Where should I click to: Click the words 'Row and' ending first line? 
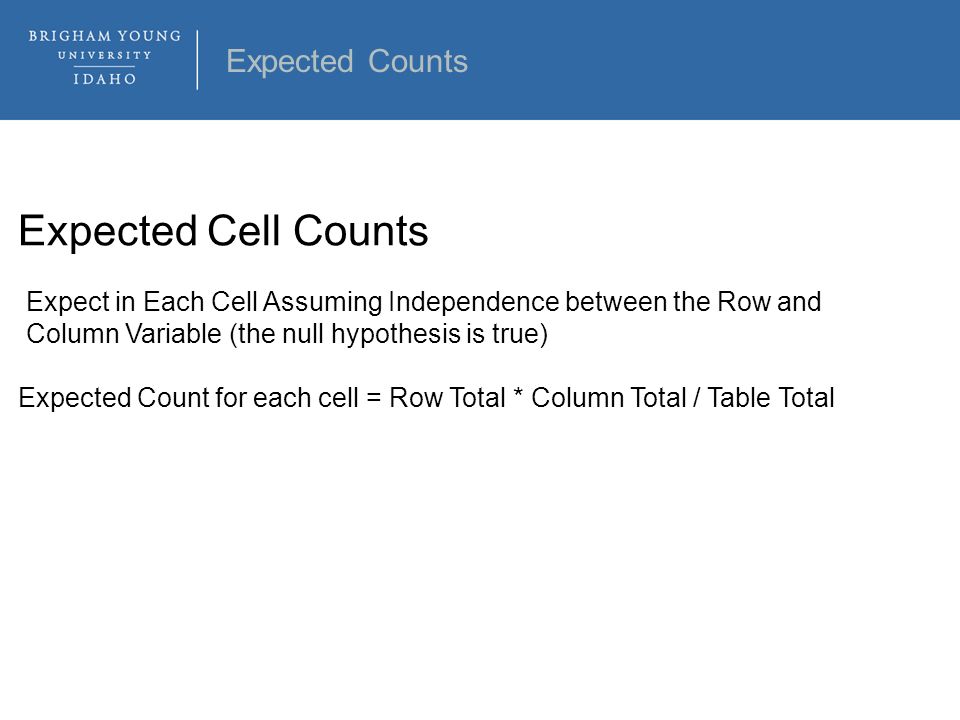click(x=769, y=301)
